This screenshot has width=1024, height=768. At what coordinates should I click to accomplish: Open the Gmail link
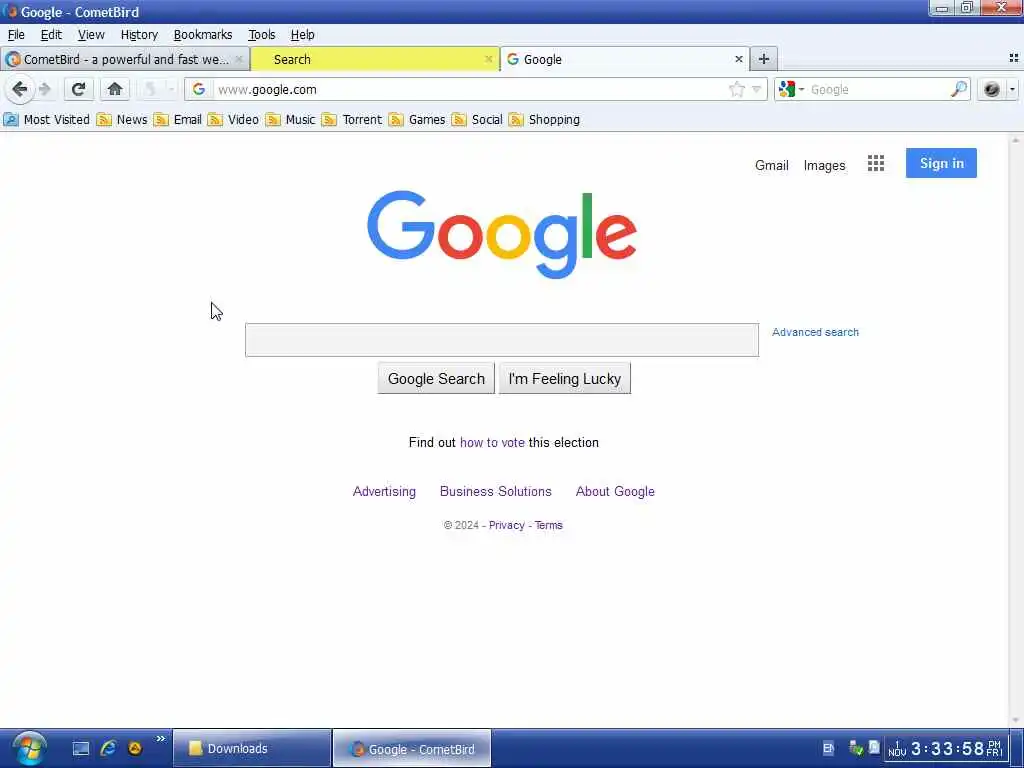coord(771,165)
